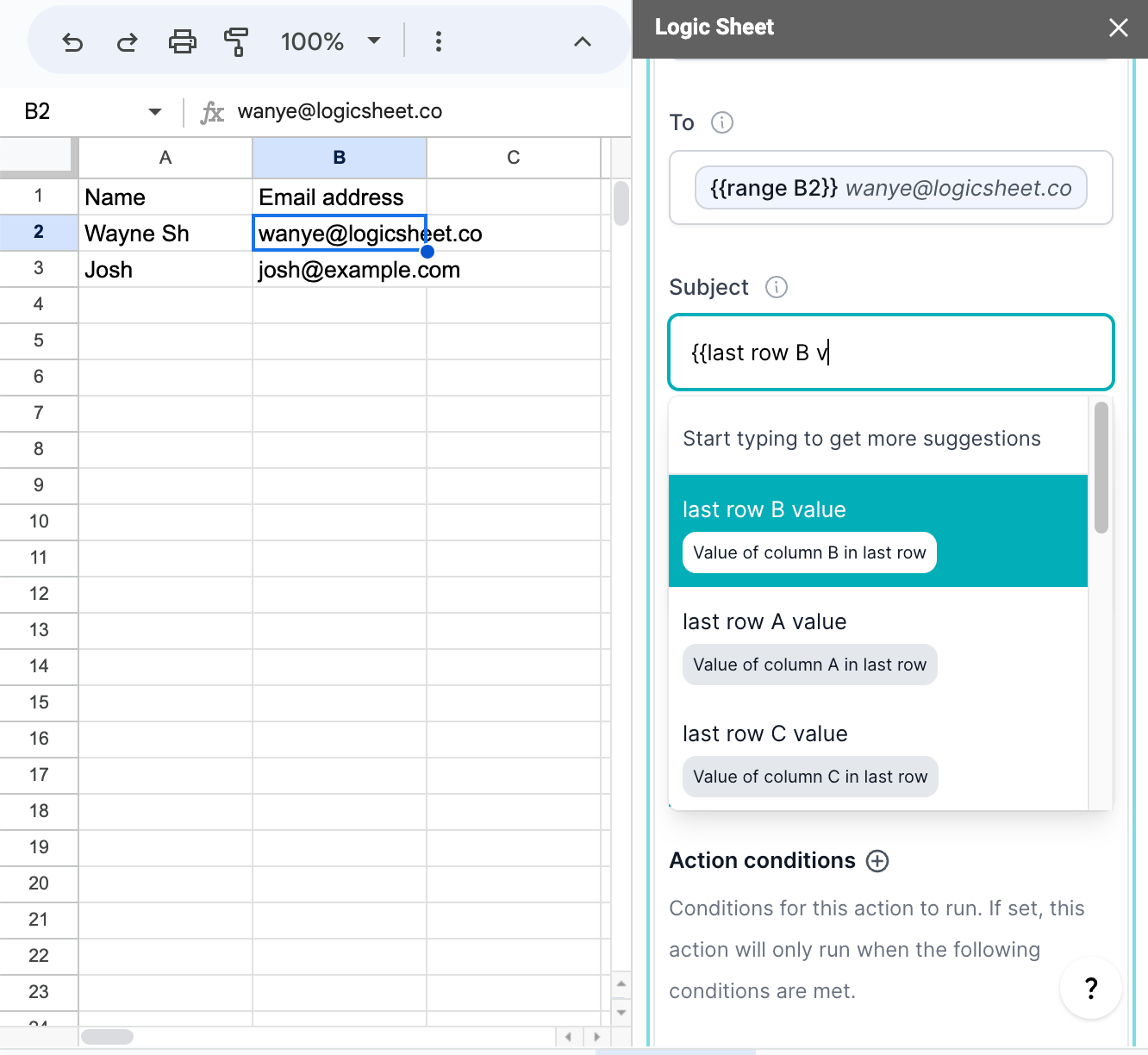Open the Name box dropdown
This screenshot has width=1148, height=1055.
coord(154,111)
